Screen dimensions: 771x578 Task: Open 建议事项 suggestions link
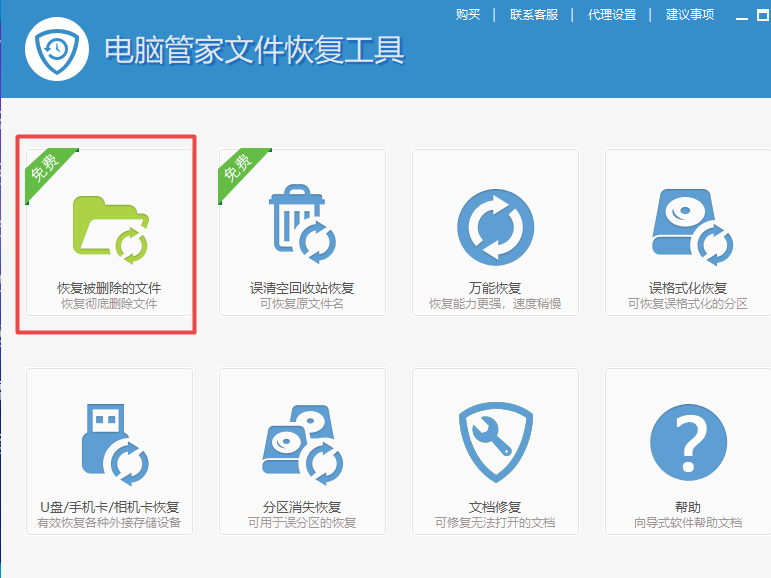(690, 15)
